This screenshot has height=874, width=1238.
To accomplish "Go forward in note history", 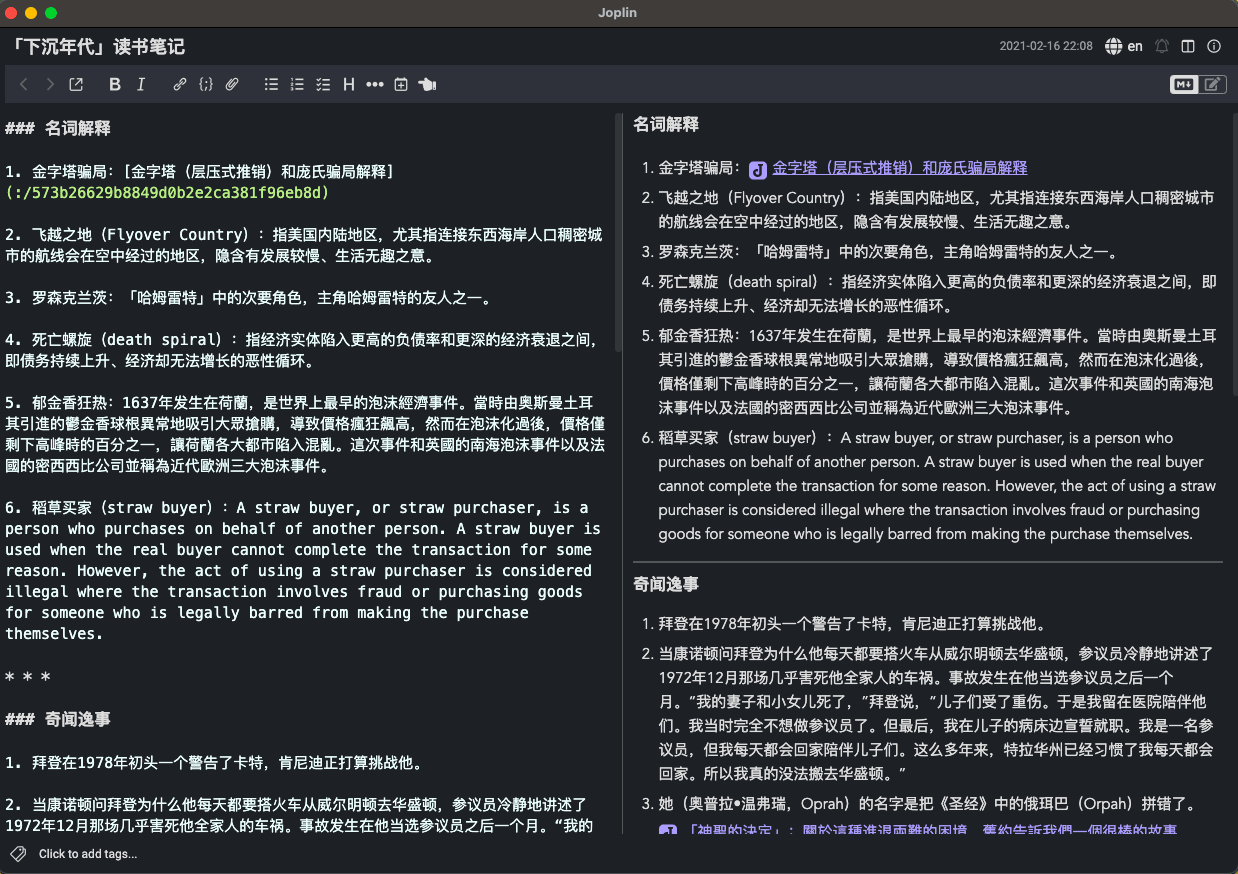I will click(50, 85).
